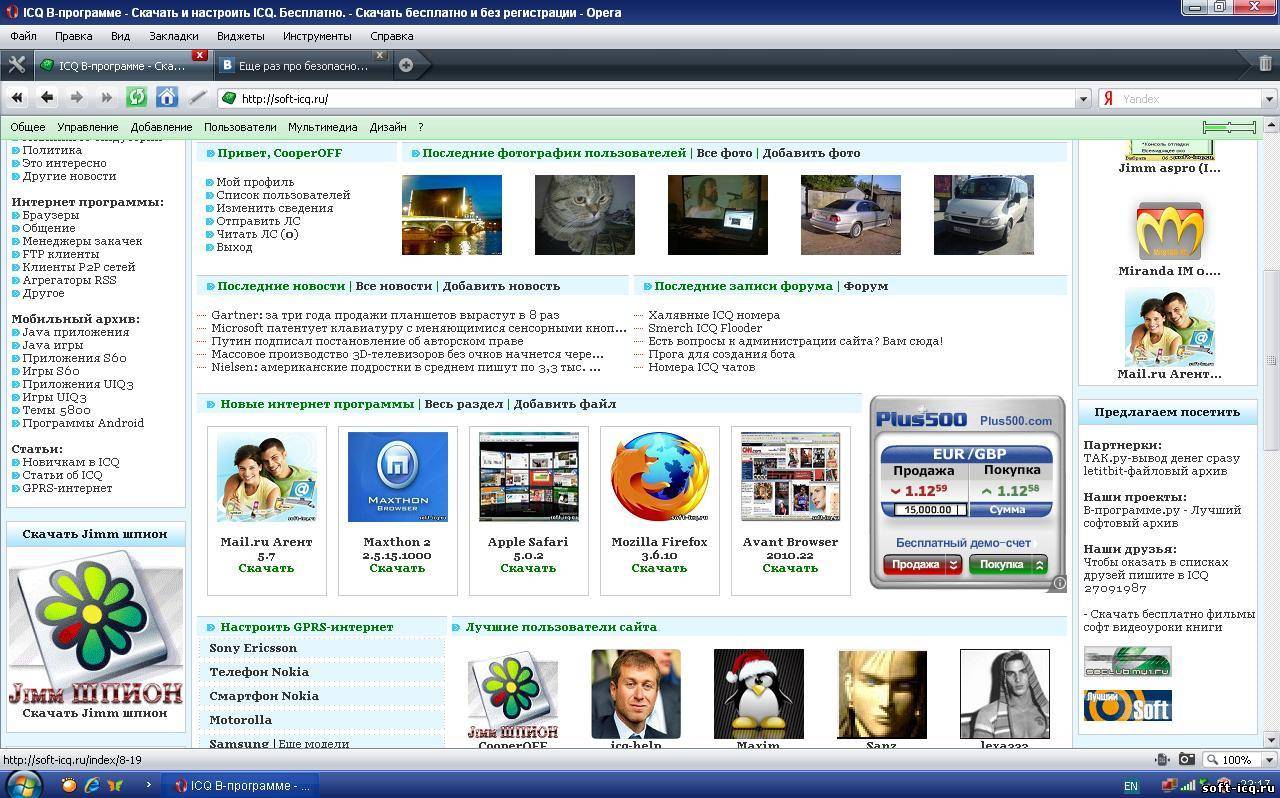Screen dimensions: 1280x798
Task: Open 'Программы Android' sidebar link
Action: [x=83, y=423]
